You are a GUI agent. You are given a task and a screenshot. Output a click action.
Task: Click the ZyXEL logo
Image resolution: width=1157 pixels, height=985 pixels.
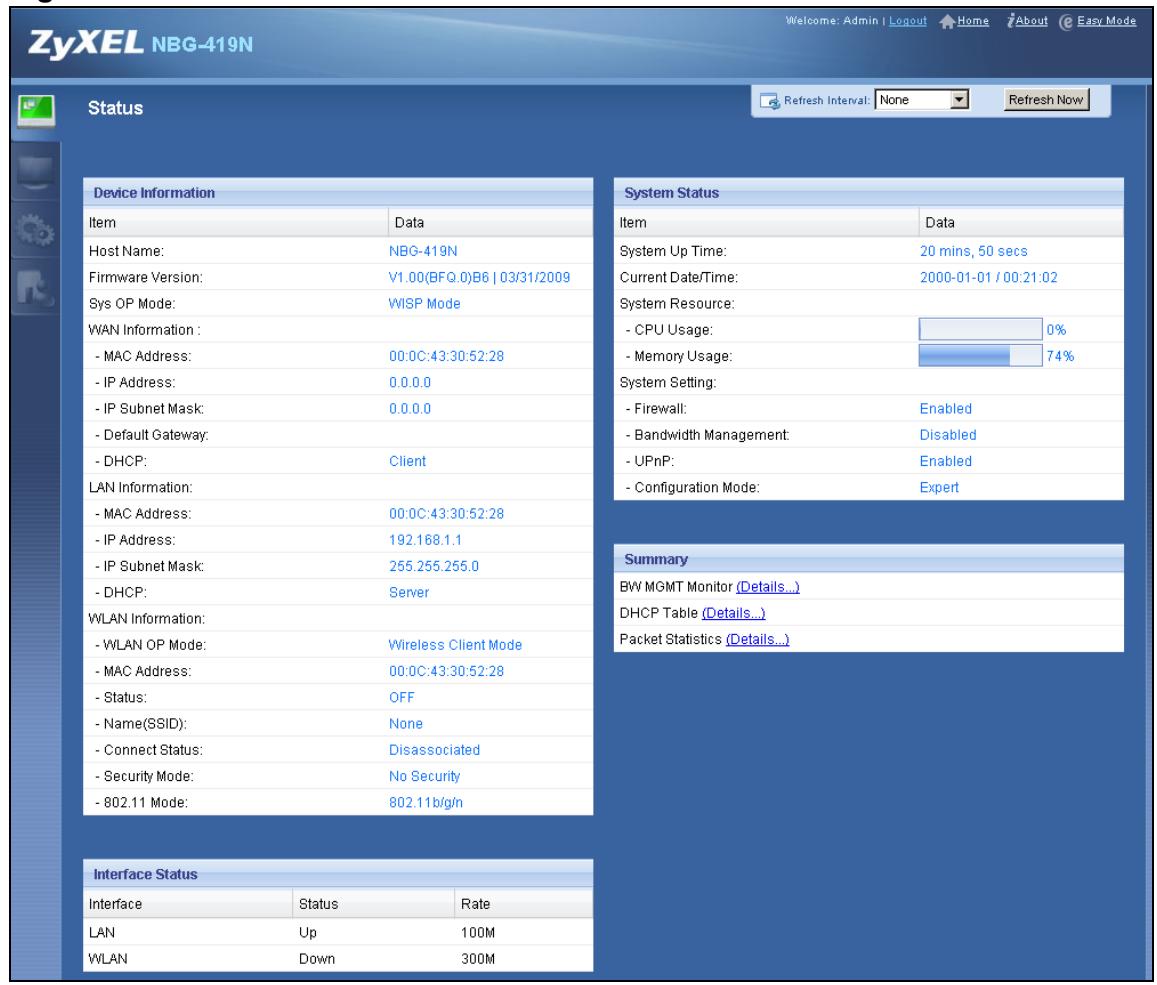tap(86, 43)
